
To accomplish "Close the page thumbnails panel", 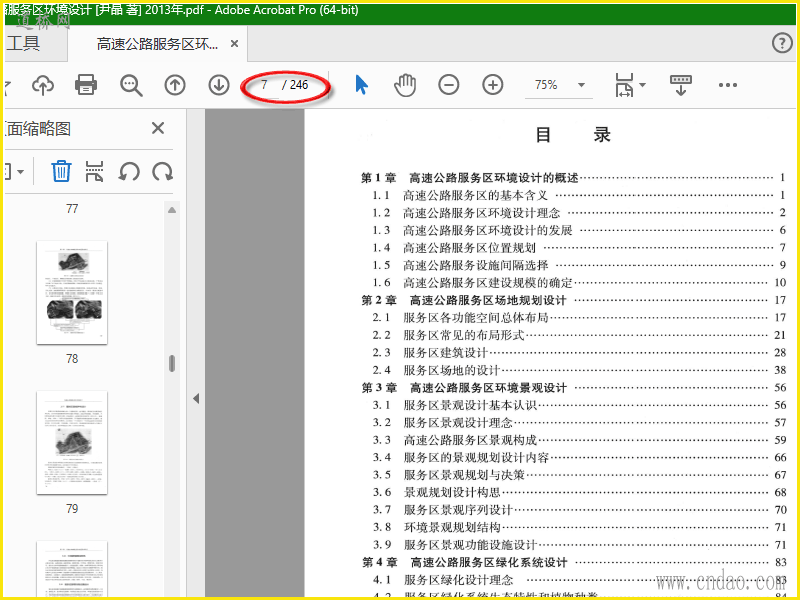I will [158, 128].
